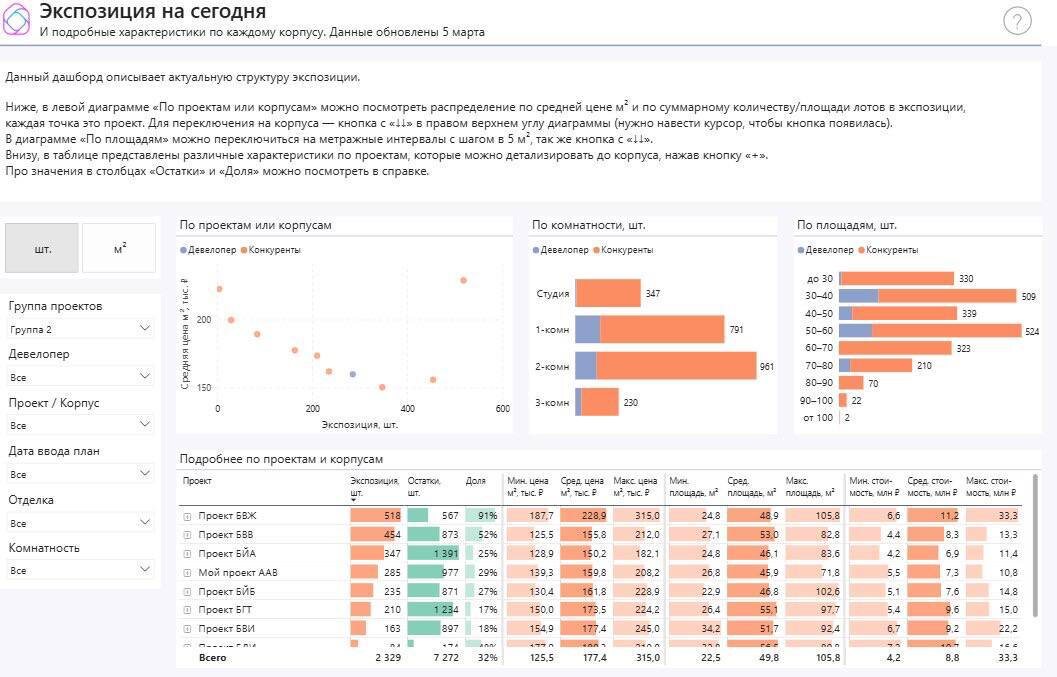Image resolution: width=1057 pixels, height=677 pixels.
Task: Expand the Проект БГТ row
Action: [x=187, y=610]
